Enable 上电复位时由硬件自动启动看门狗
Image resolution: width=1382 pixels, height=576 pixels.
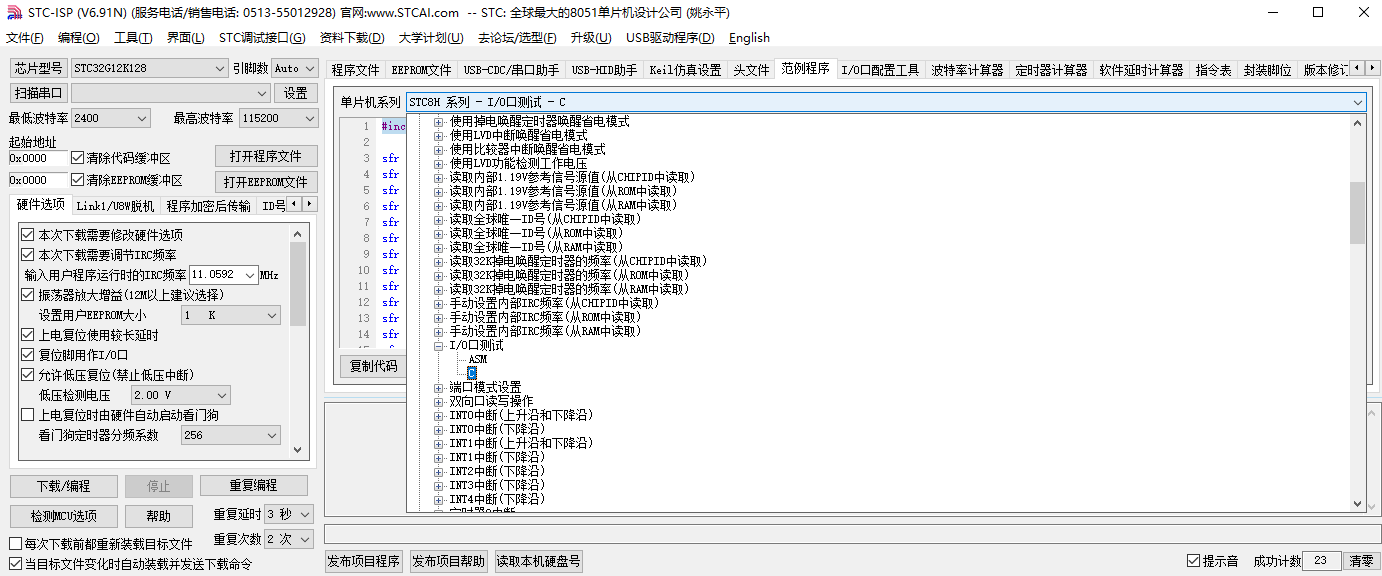[28, 415]
